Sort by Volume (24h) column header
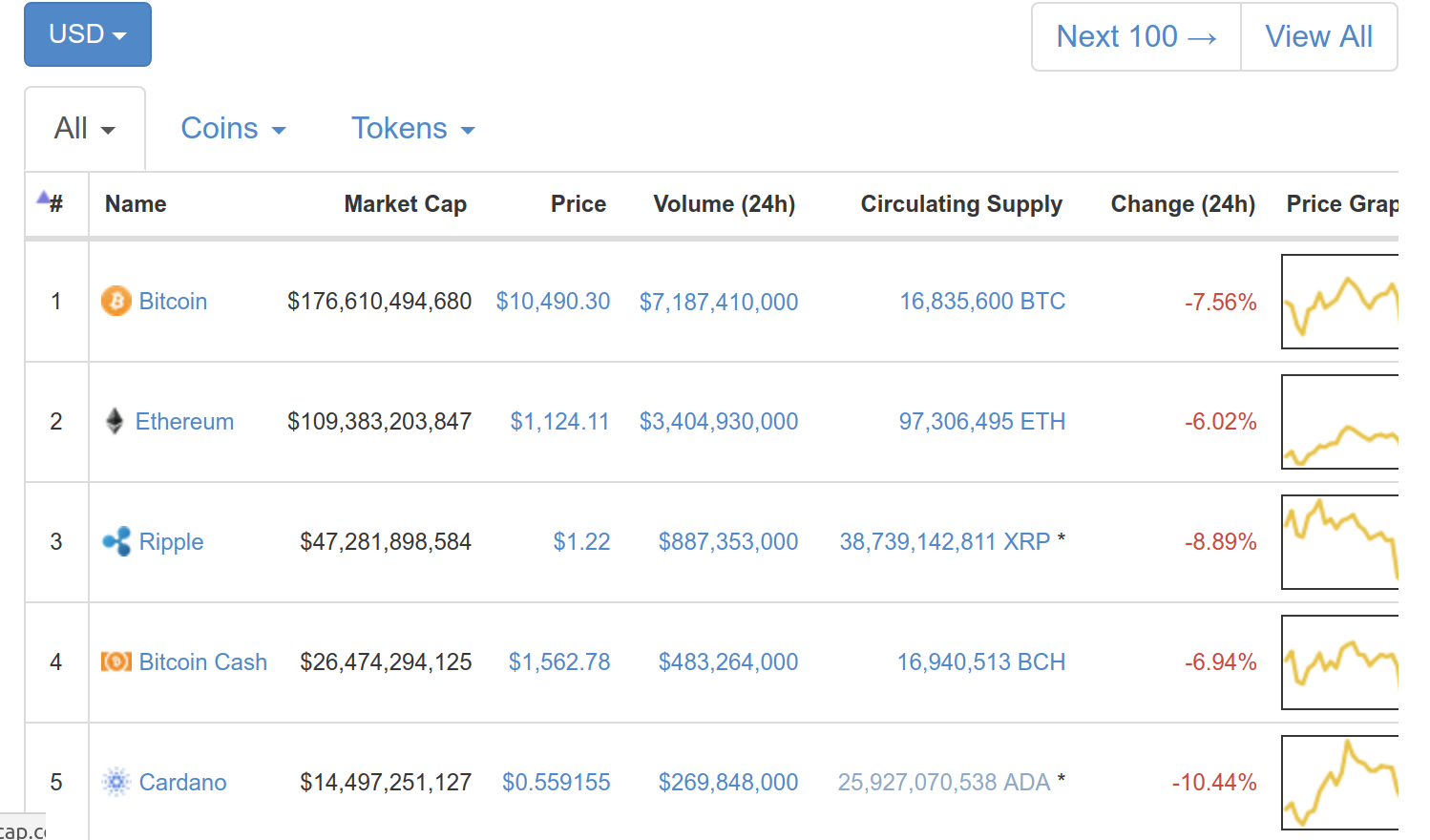The width and height of the screenshot is (1430, 840). [x=725, y=204]
